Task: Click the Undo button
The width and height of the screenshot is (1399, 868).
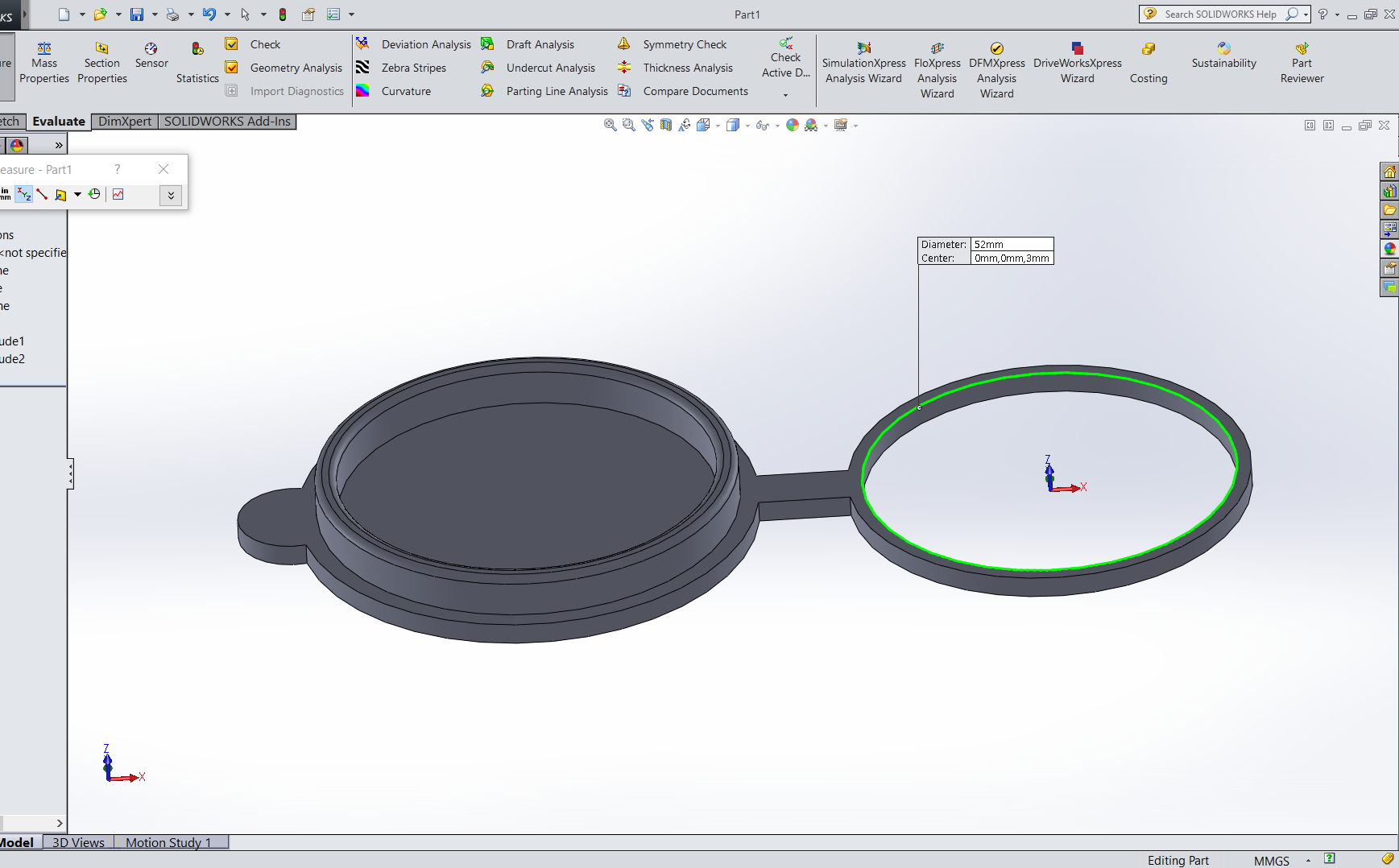Action: [x=209, y=14]
